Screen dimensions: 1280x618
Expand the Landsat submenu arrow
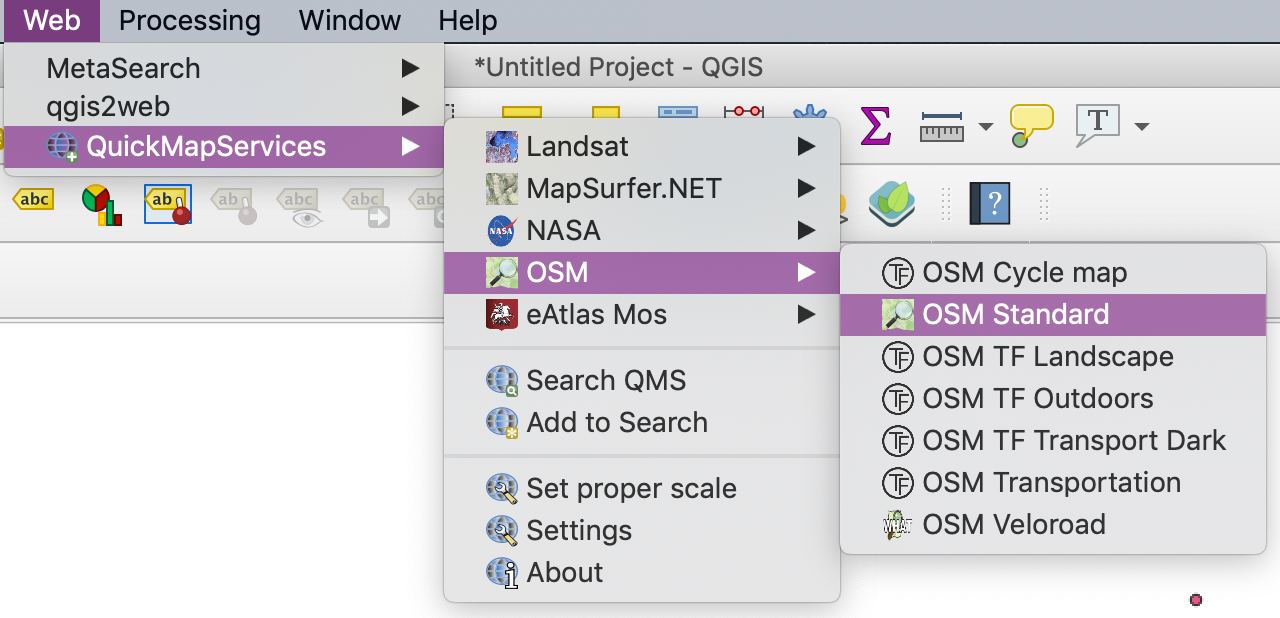806,147
